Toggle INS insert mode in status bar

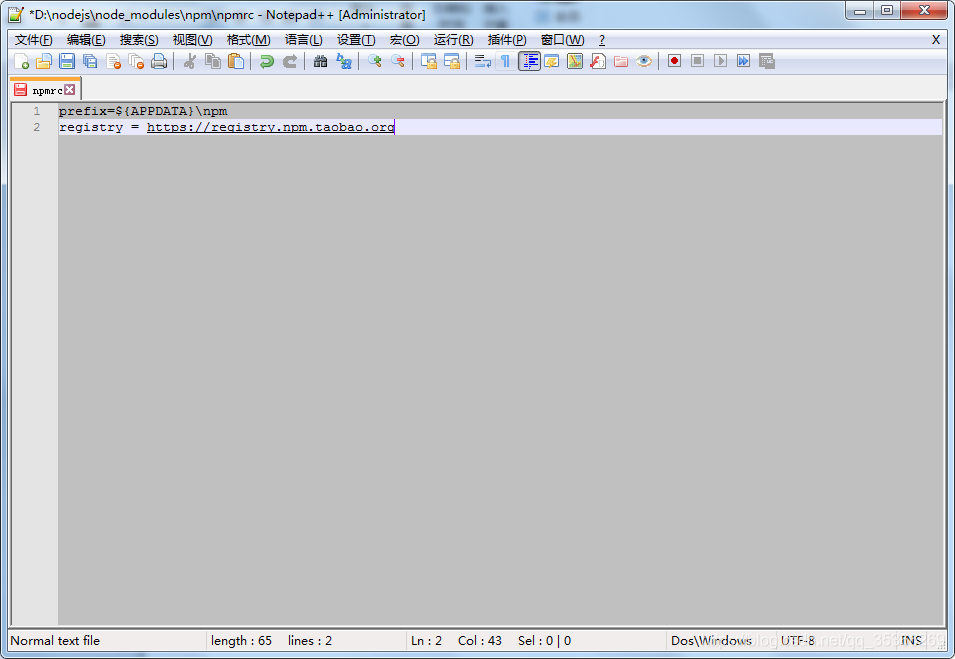click(911, 641)
